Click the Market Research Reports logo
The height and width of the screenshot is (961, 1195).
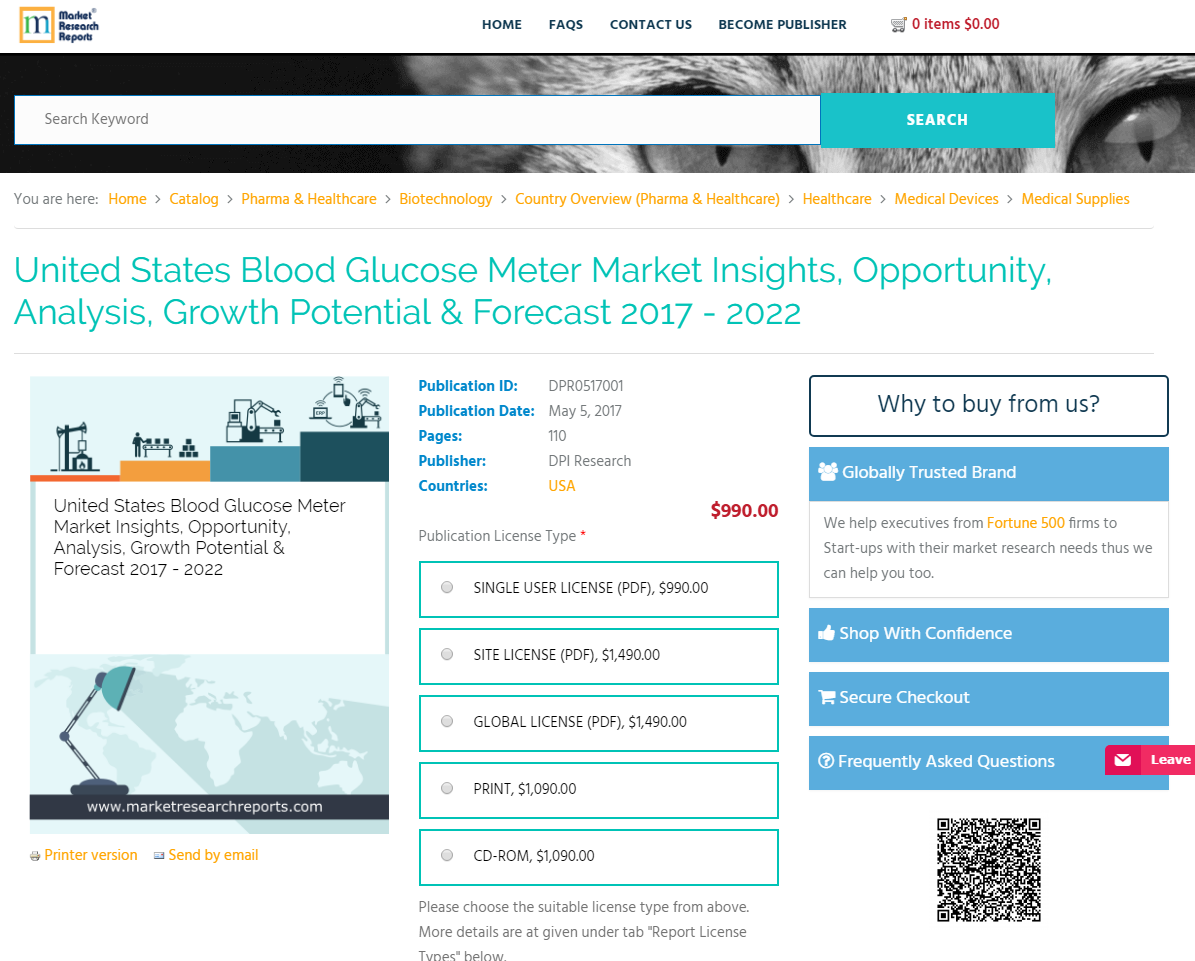click(x=59, y=25)
